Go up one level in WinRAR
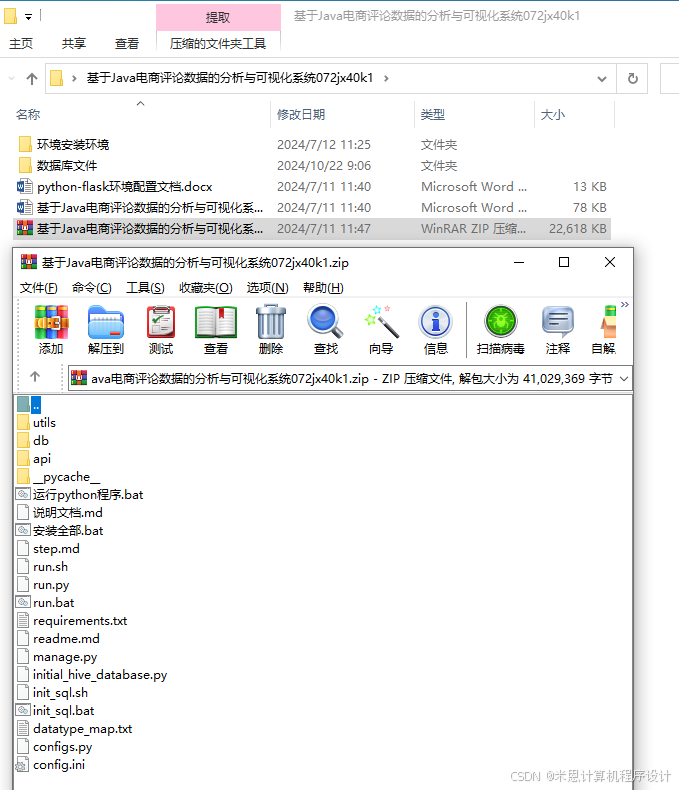 pyautogui.click(x=35, y=376)
